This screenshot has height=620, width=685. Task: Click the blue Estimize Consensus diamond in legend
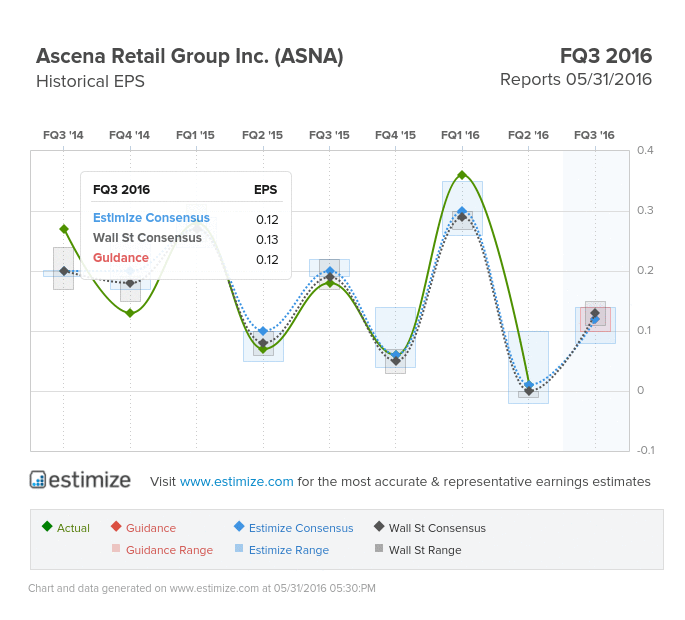point(239,526)
